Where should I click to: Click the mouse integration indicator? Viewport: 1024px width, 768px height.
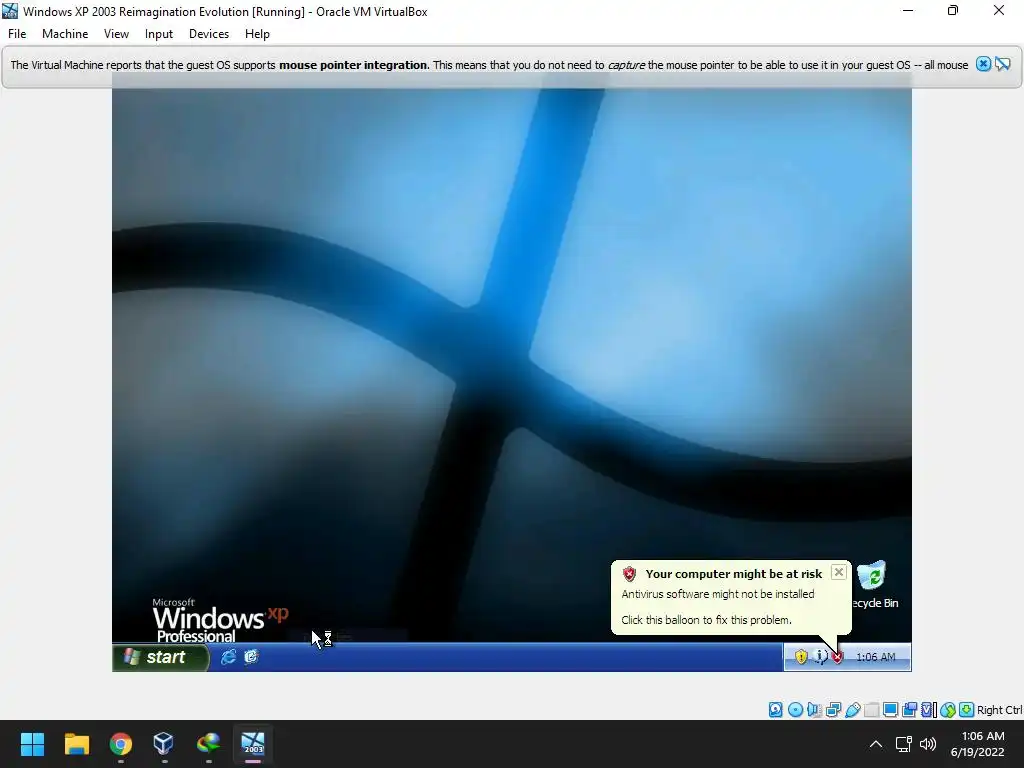pyautogui.click(x=948, y=710)
